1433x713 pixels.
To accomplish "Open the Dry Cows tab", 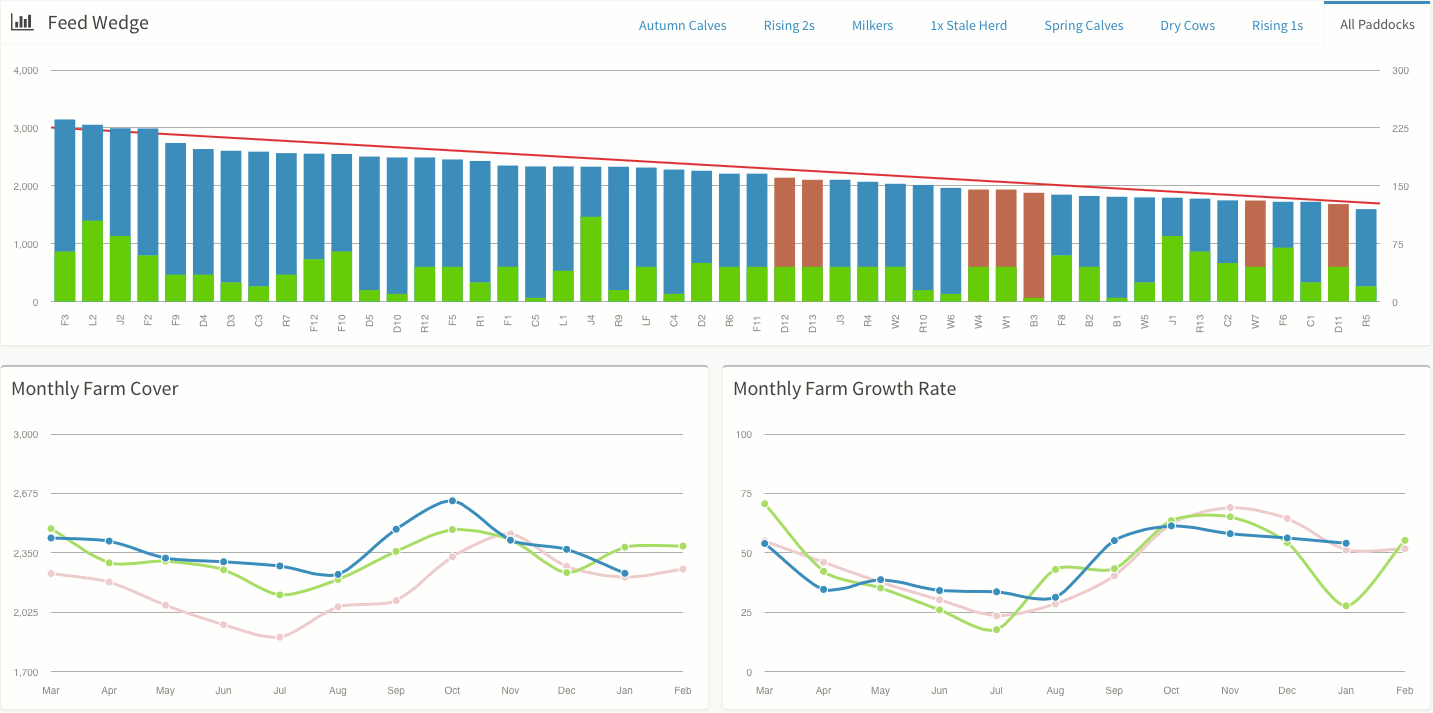I will (x=1187, y=25).
